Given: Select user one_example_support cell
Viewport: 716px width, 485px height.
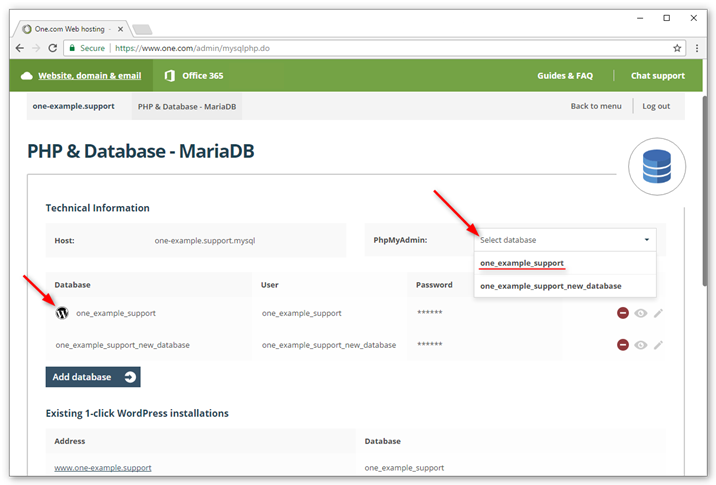Looking at the screenshot, I should [x=301, y=313].
